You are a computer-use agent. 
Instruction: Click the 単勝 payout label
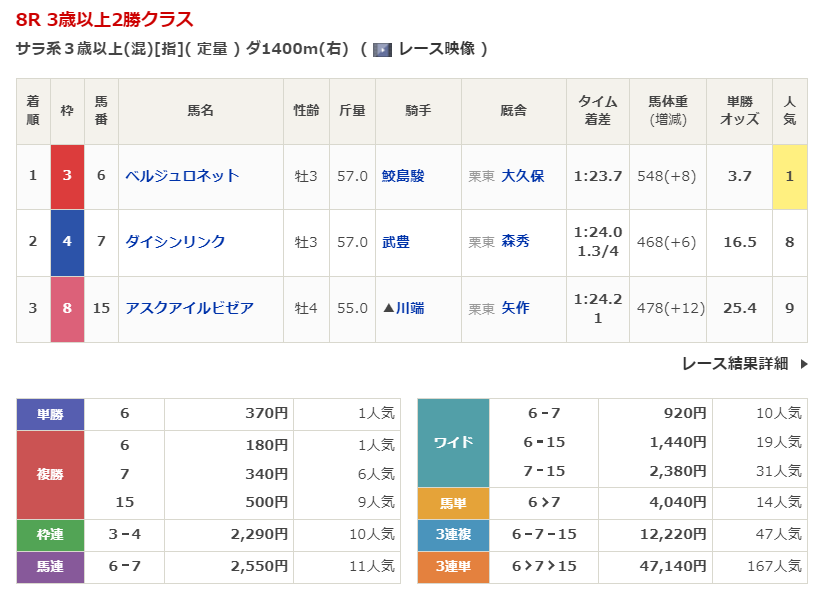click(x=50, y=413)
